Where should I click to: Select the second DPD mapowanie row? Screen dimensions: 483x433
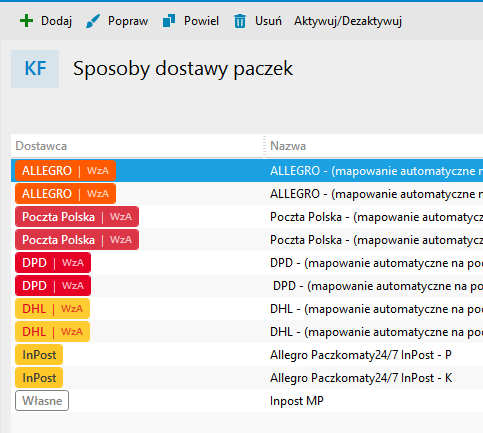(247, 286)
